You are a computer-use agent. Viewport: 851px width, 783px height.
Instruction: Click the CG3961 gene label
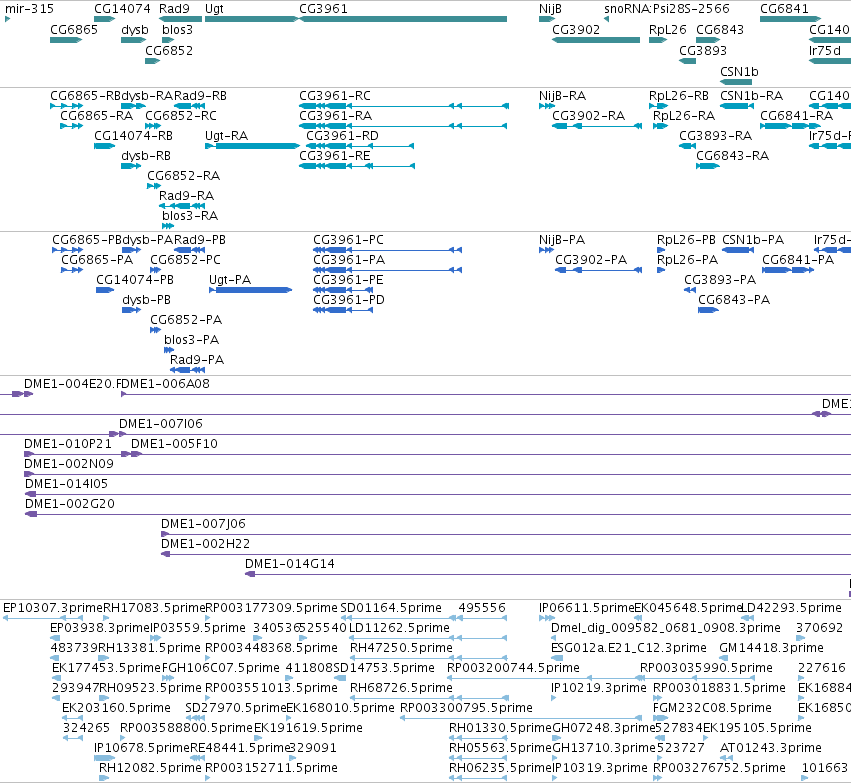(x=323, y=9)
